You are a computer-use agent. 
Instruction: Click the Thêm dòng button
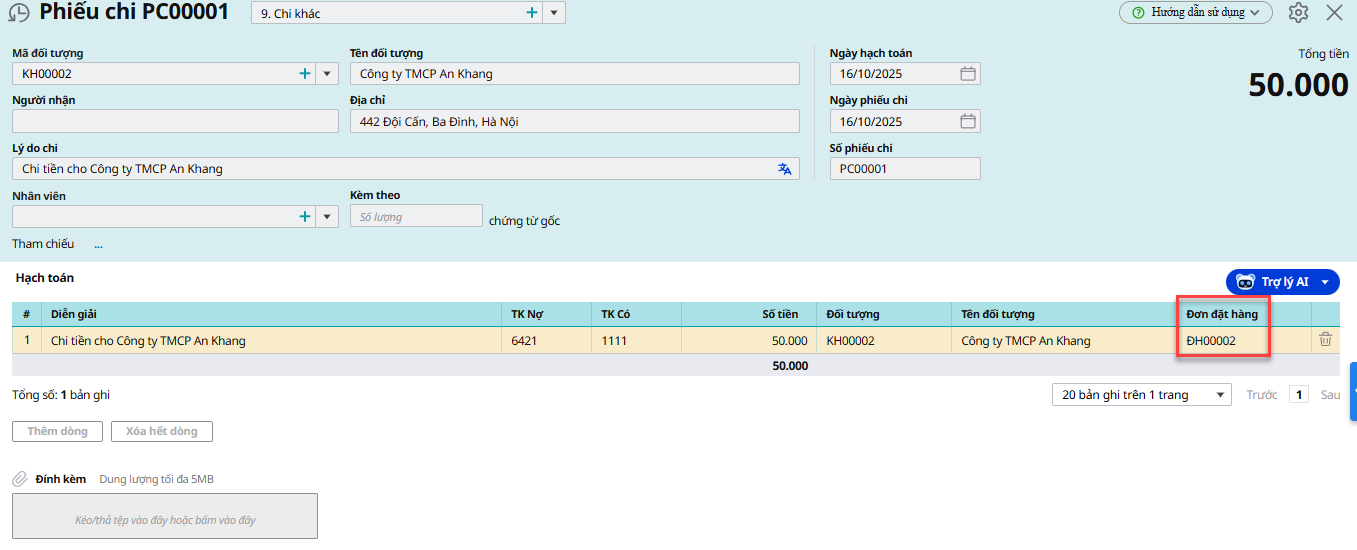click(57, 432)
